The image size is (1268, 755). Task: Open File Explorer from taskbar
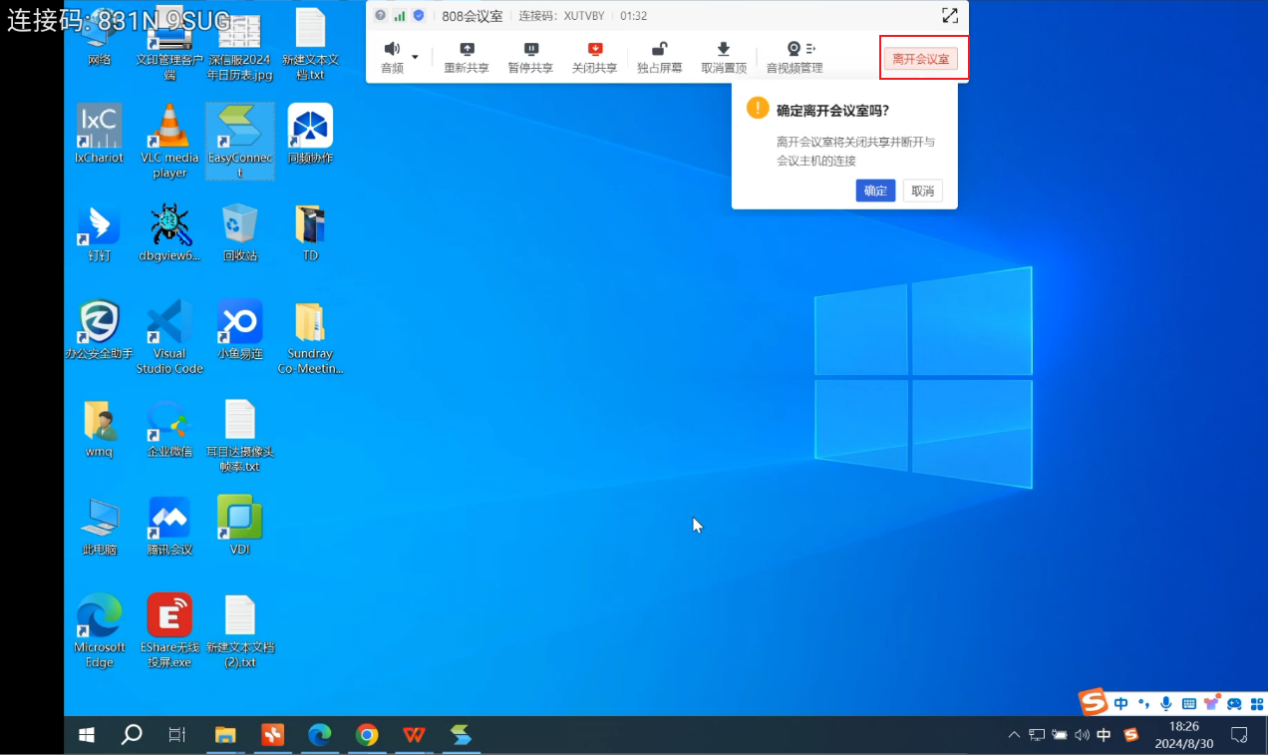(x=225, y=735)
